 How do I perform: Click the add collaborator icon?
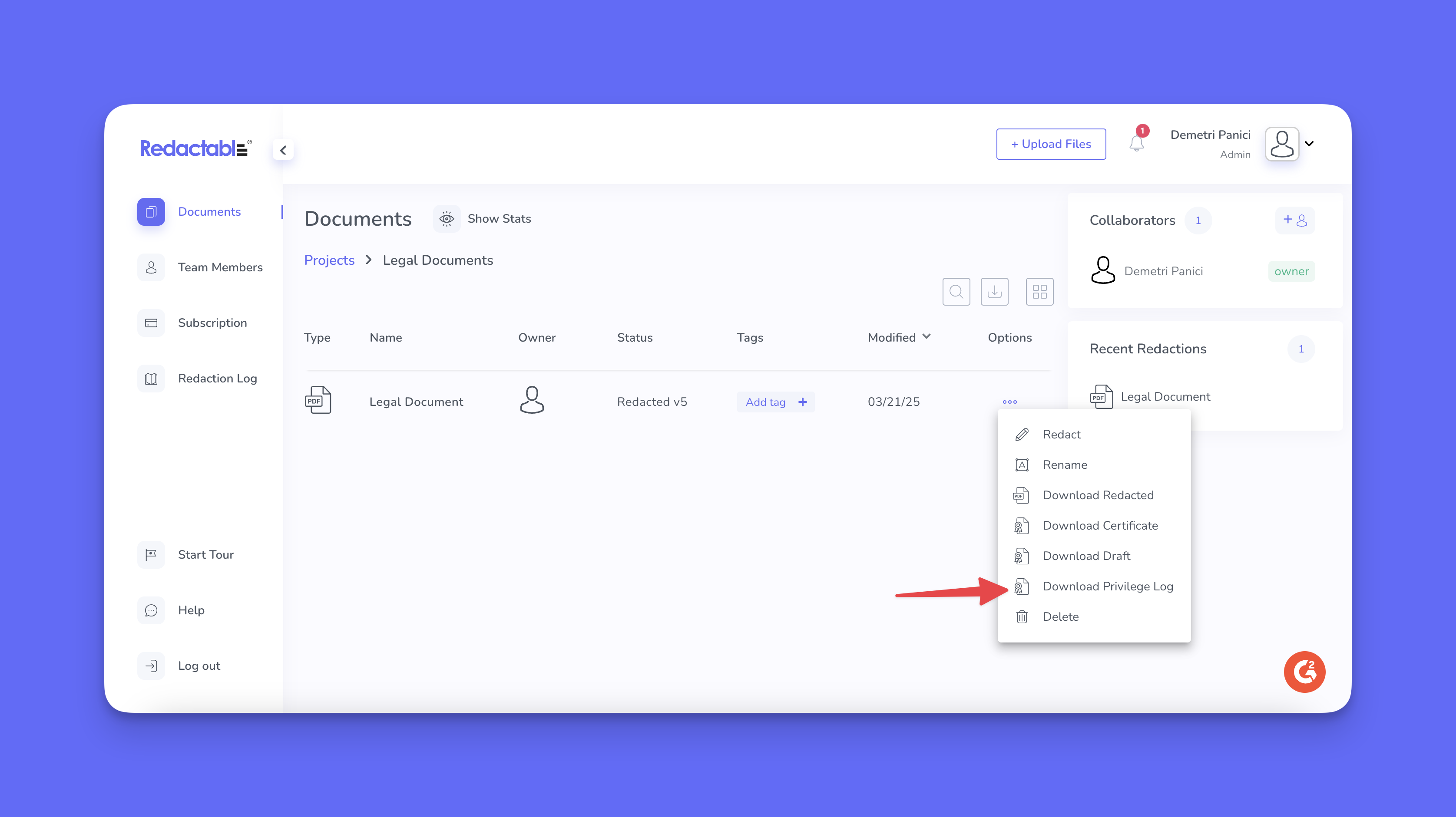pyautogui.click(x=1294, y=221)
